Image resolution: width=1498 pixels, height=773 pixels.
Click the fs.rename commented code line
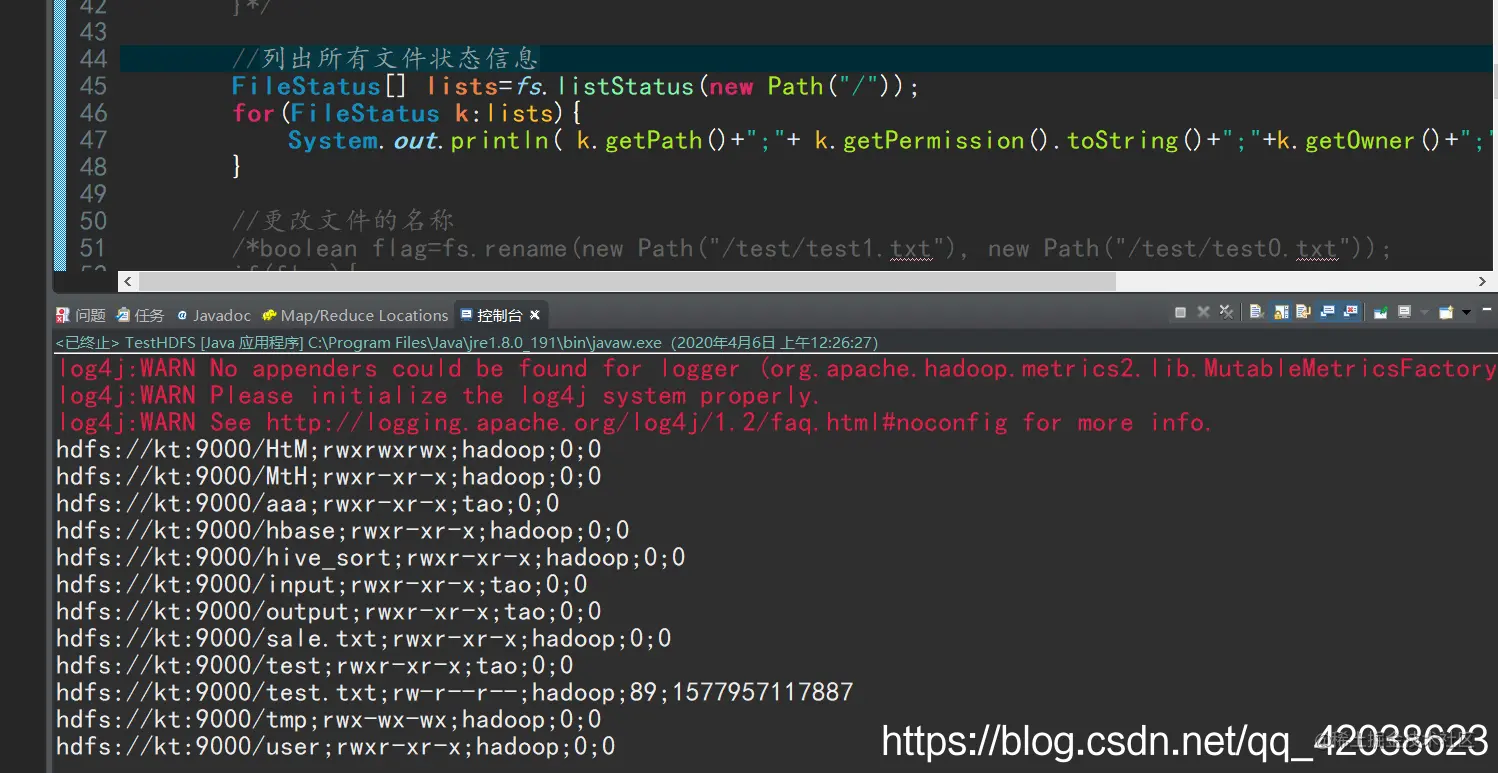click(x=811, y=248)
